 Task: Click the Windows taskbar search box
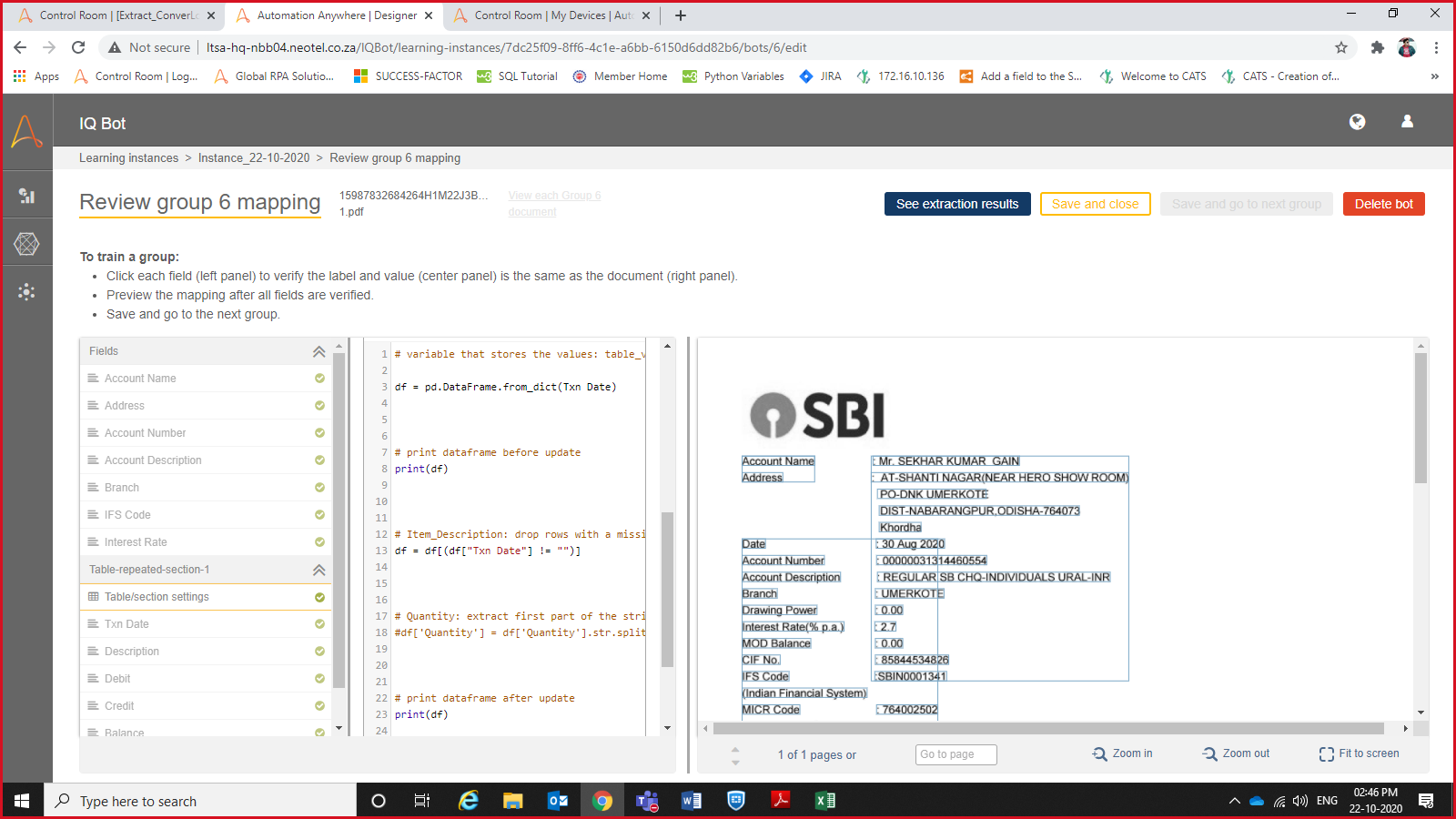point(200,801)
